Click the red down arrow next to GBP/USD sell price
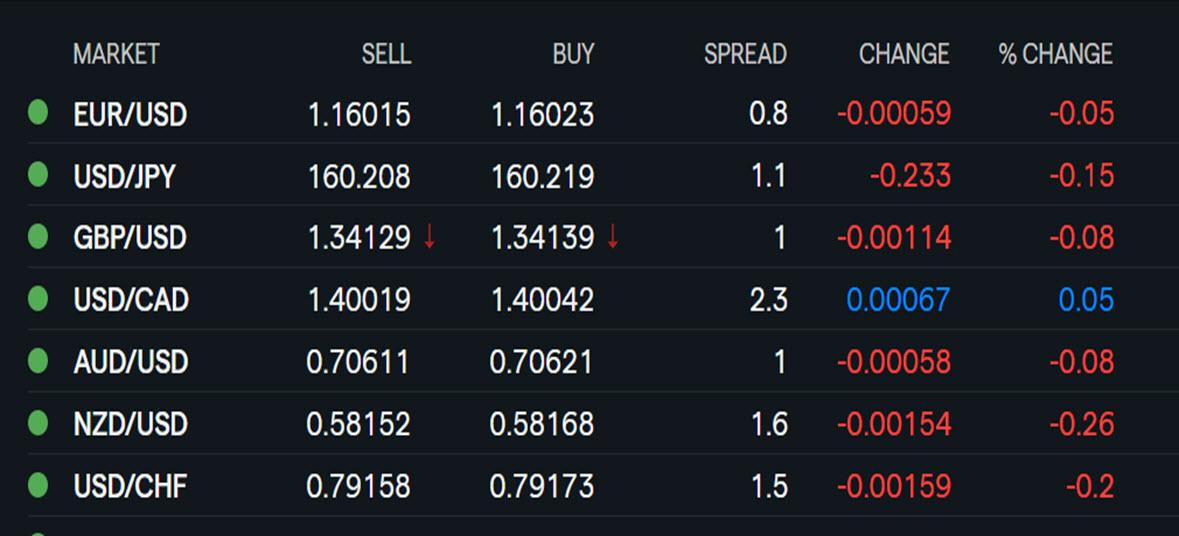 (429, 238)
